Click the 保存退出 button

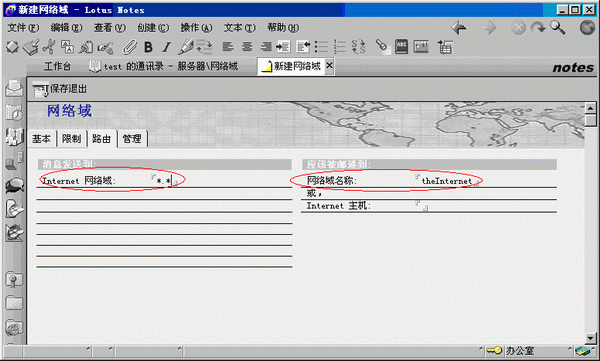pyautogui.click(x=60, y=89)
